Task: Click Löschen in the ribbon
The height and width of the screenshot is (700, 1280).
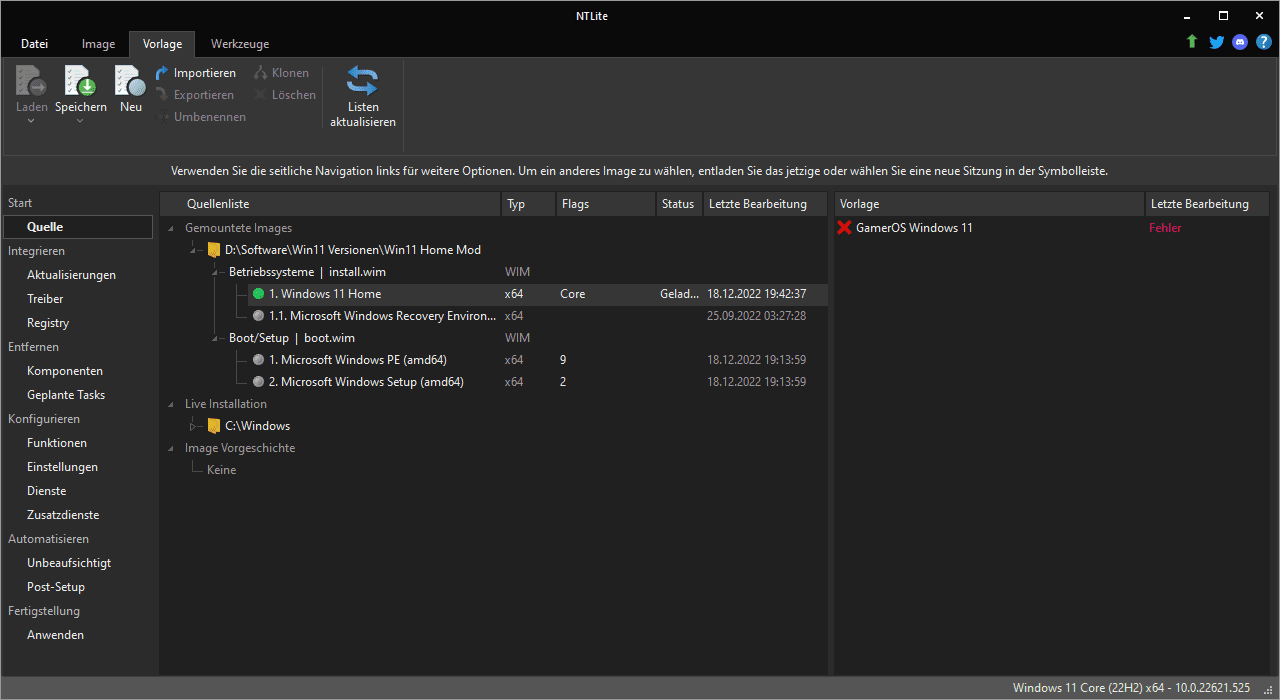Action: (285, 95)
